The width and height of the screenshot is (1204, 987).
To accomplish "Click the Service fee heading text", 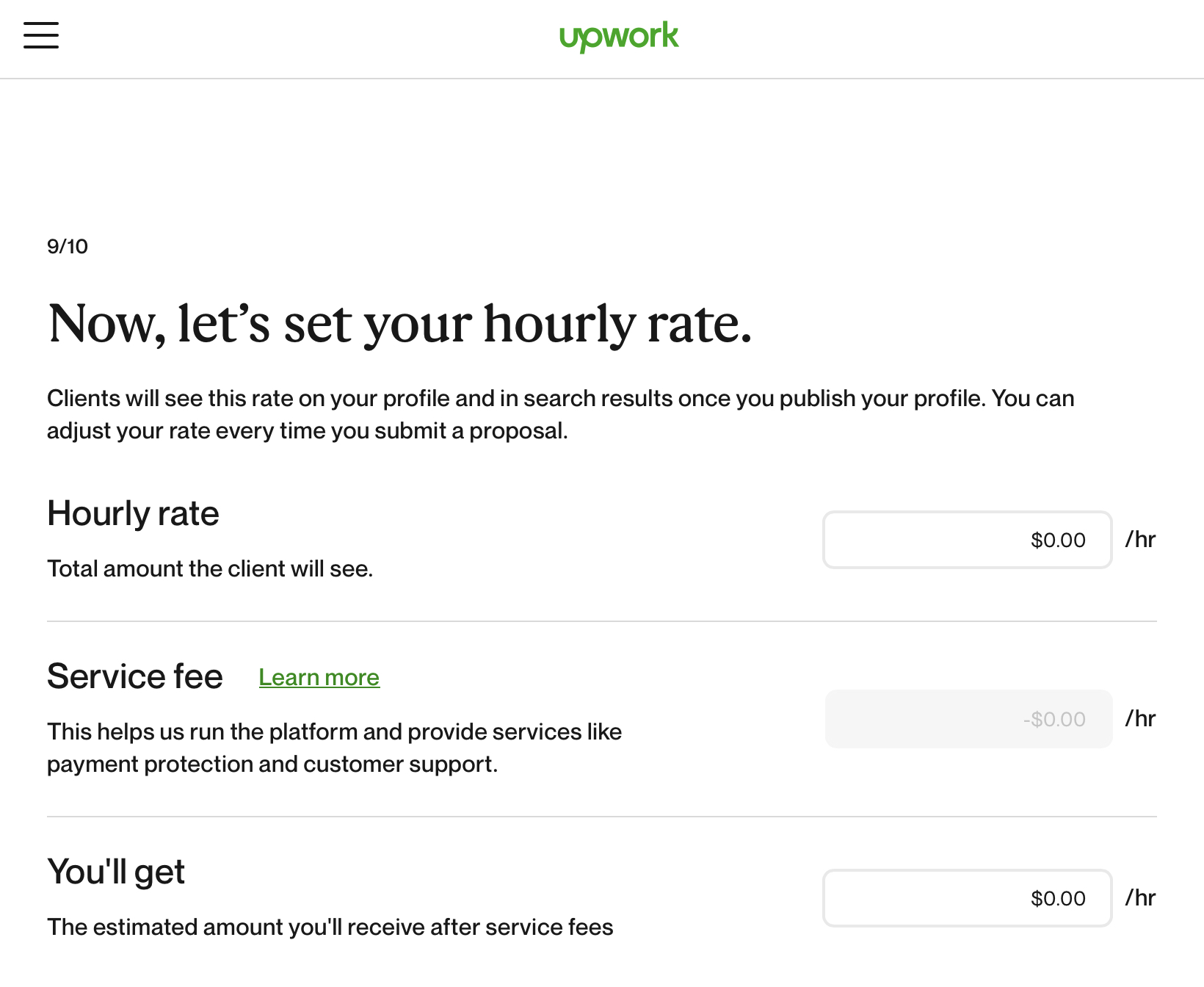I will [135, 676].
